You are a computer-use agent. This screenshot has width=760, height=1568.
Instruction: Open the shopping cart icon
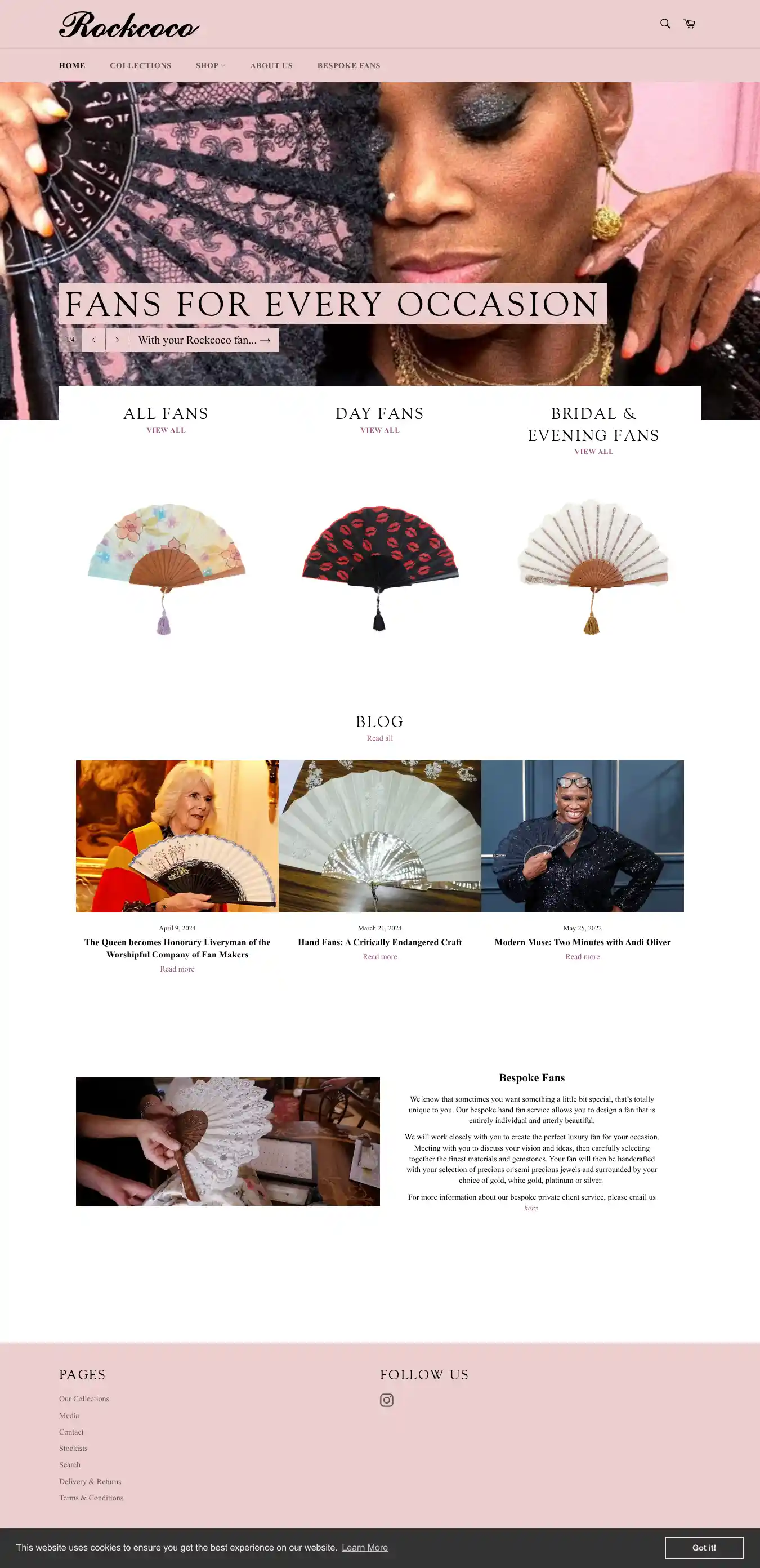pyautogui.click(x=690, y=24)
